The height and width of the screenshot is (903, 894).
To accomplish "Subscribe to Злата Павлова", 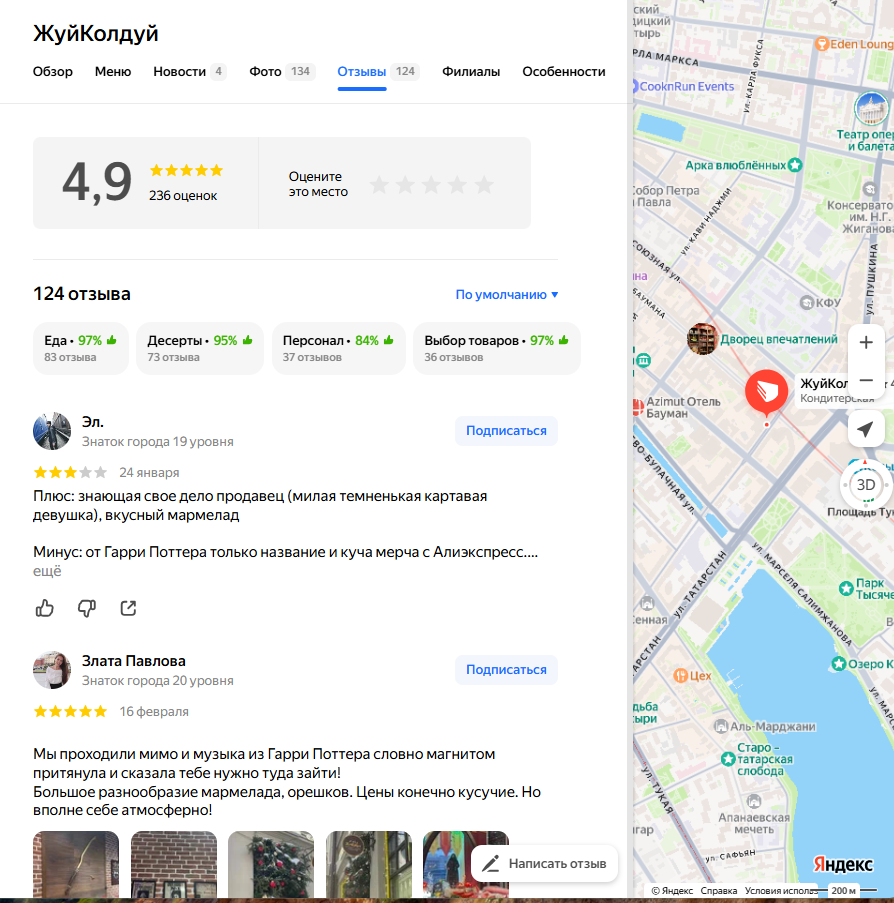I will (506, 670).
